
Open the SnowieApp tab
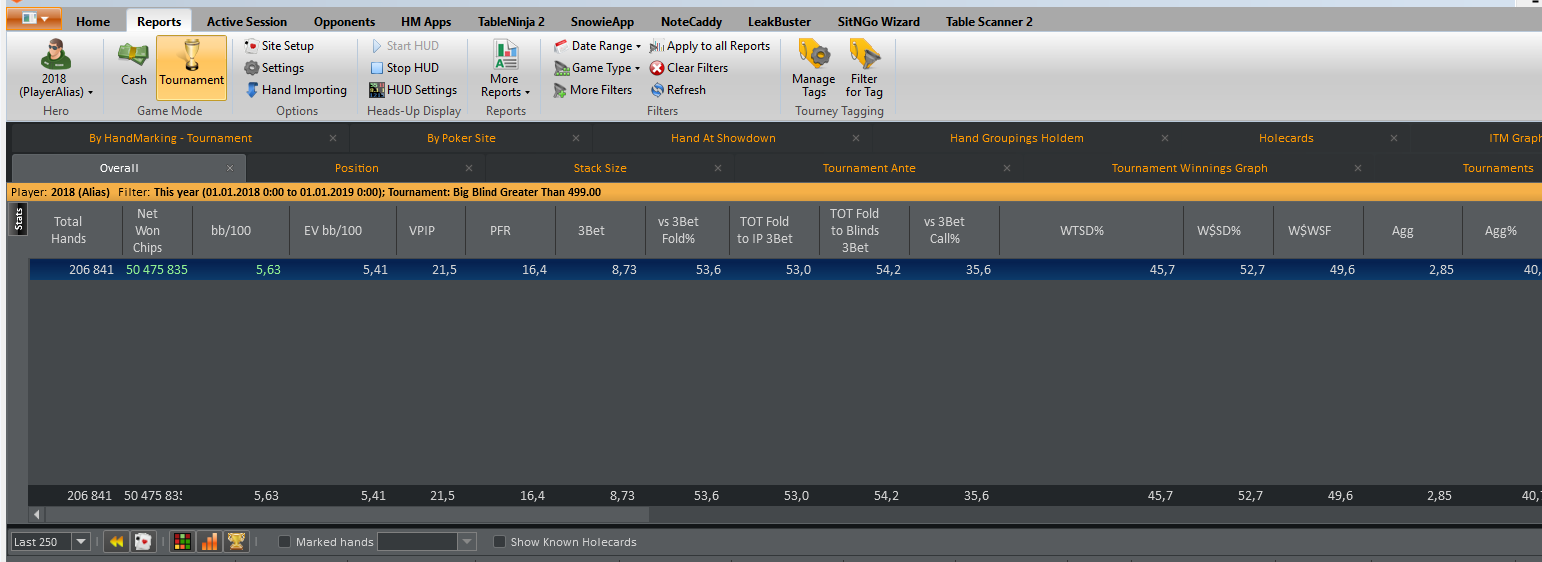click(602, 22)
